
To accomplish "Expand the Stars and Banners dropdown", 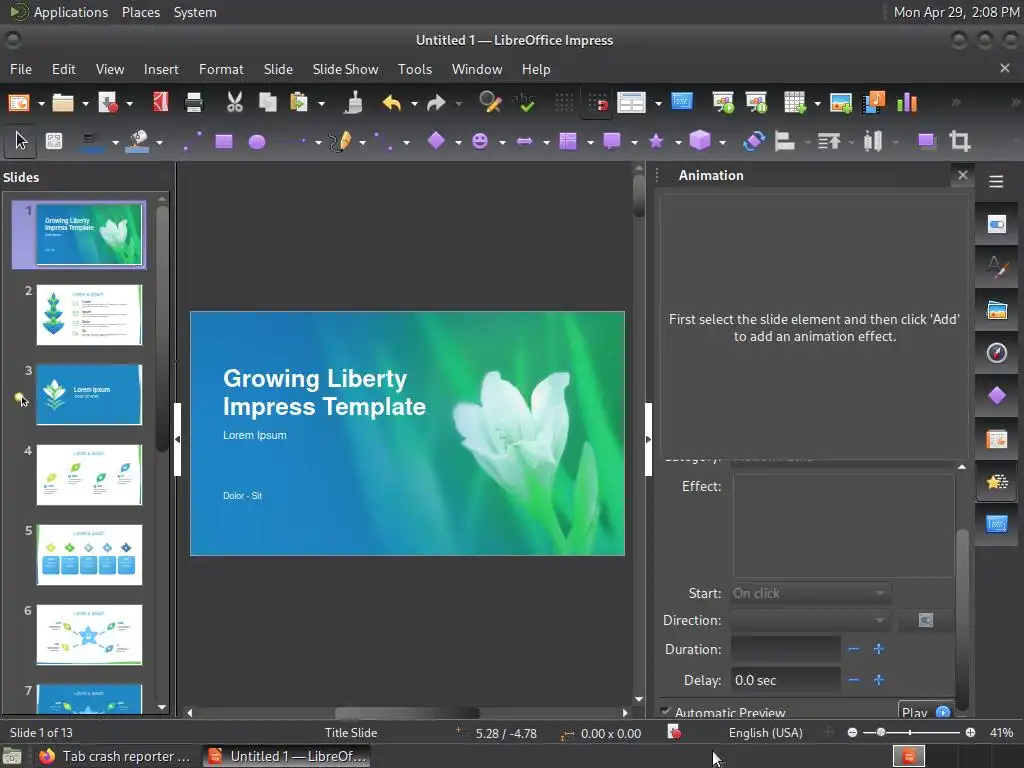I will (678, 142).
